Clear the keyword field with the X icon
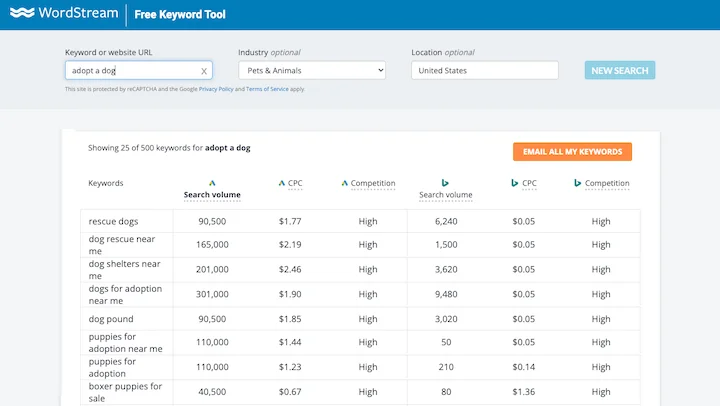 click(204, 71)
